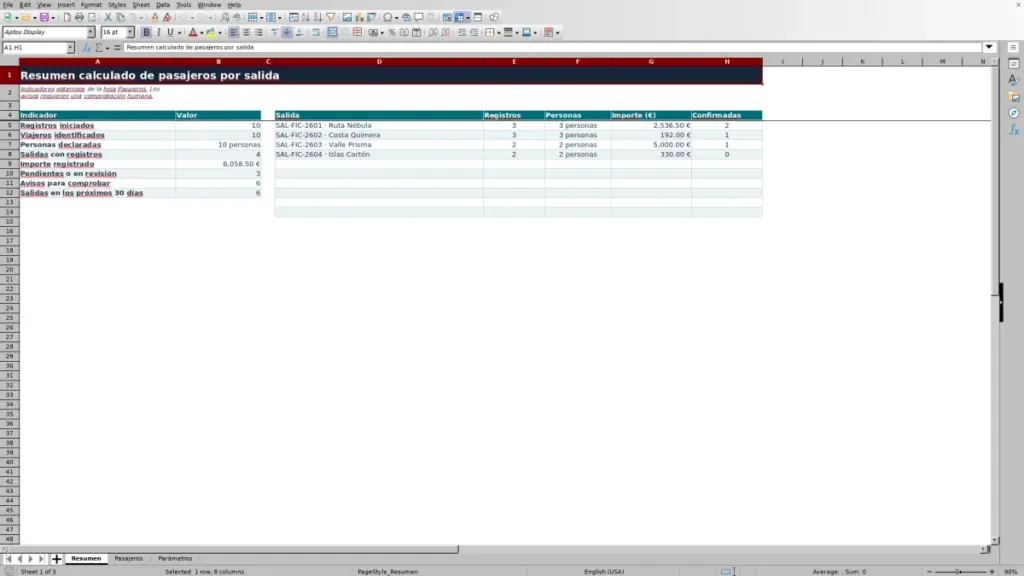1024x576 pixels.
Task: Toggle Underline formatting
Action: 170,32
